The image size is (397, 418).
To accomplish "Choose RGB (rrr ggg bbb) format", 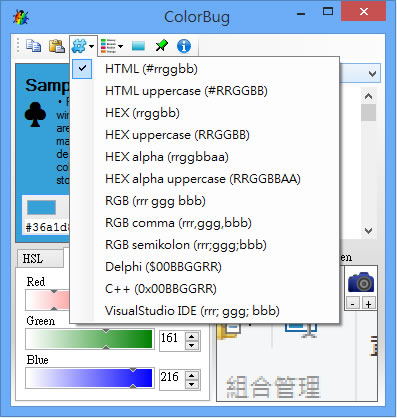I will (206, 201).
